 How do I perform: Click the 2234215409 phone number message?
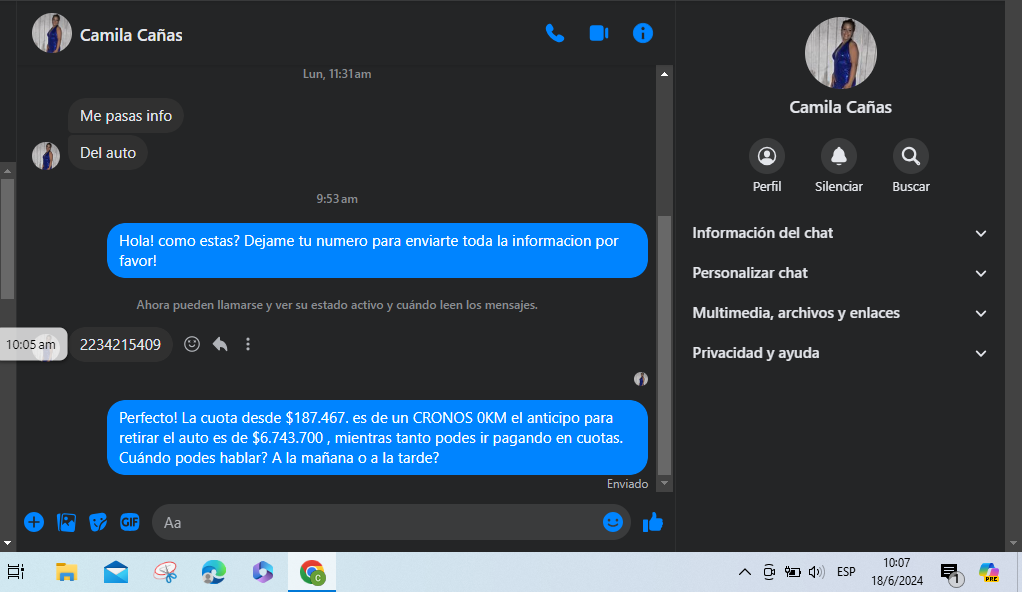coord(120,344)
